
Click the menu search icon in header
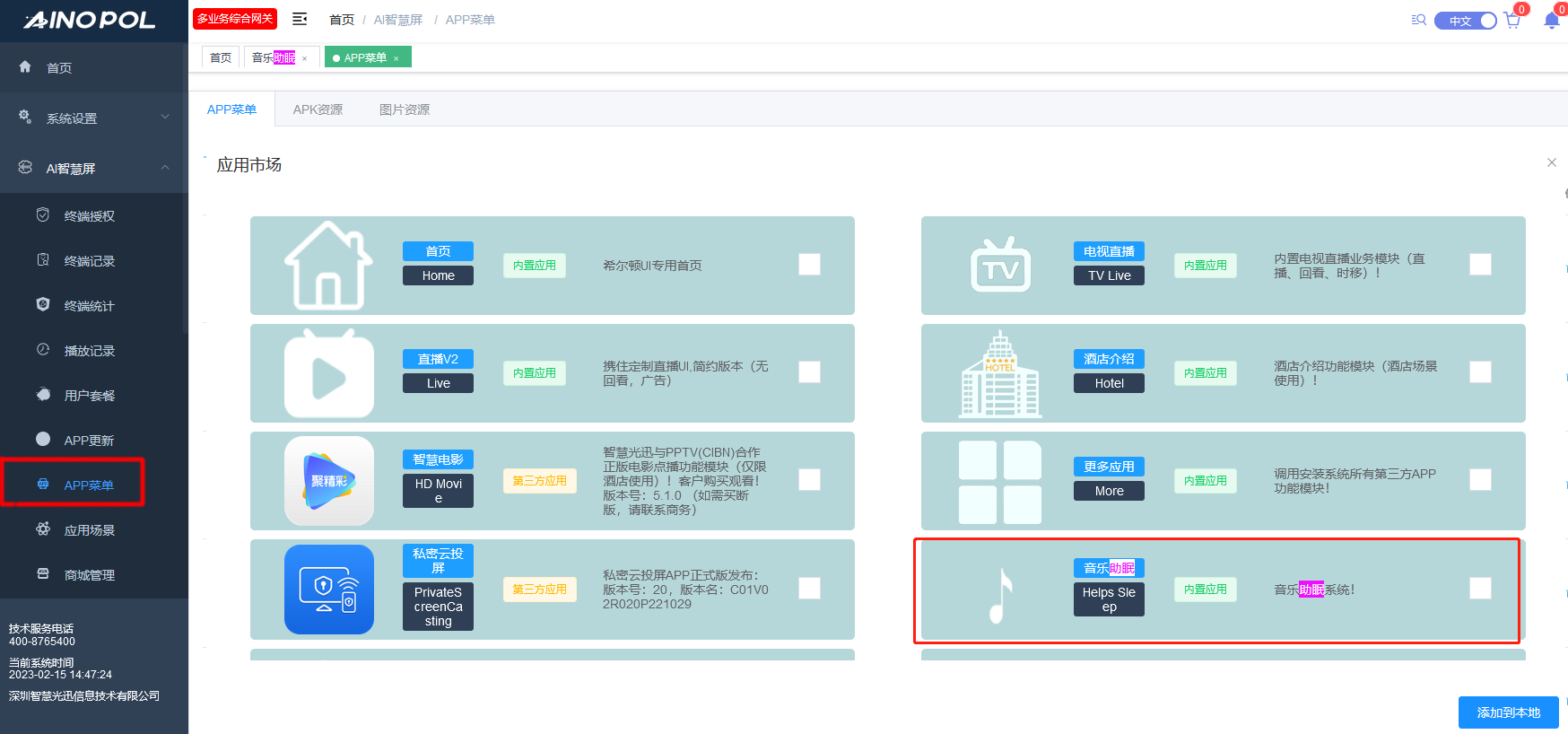pyautogui.click(x=1418, y=20)
